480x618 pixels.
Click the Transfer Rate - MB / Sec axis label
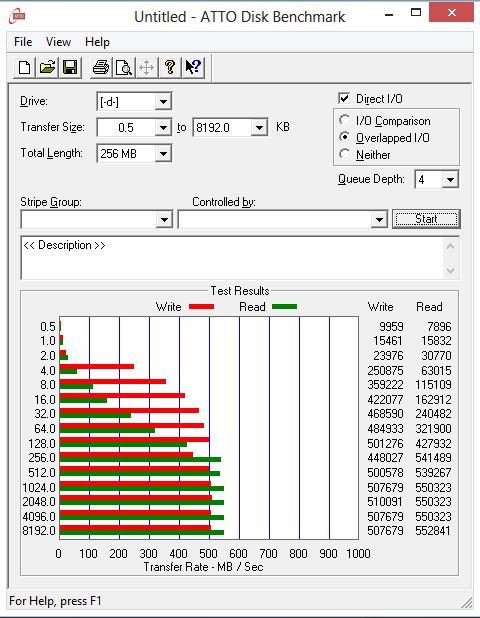[x=203, y=567]
